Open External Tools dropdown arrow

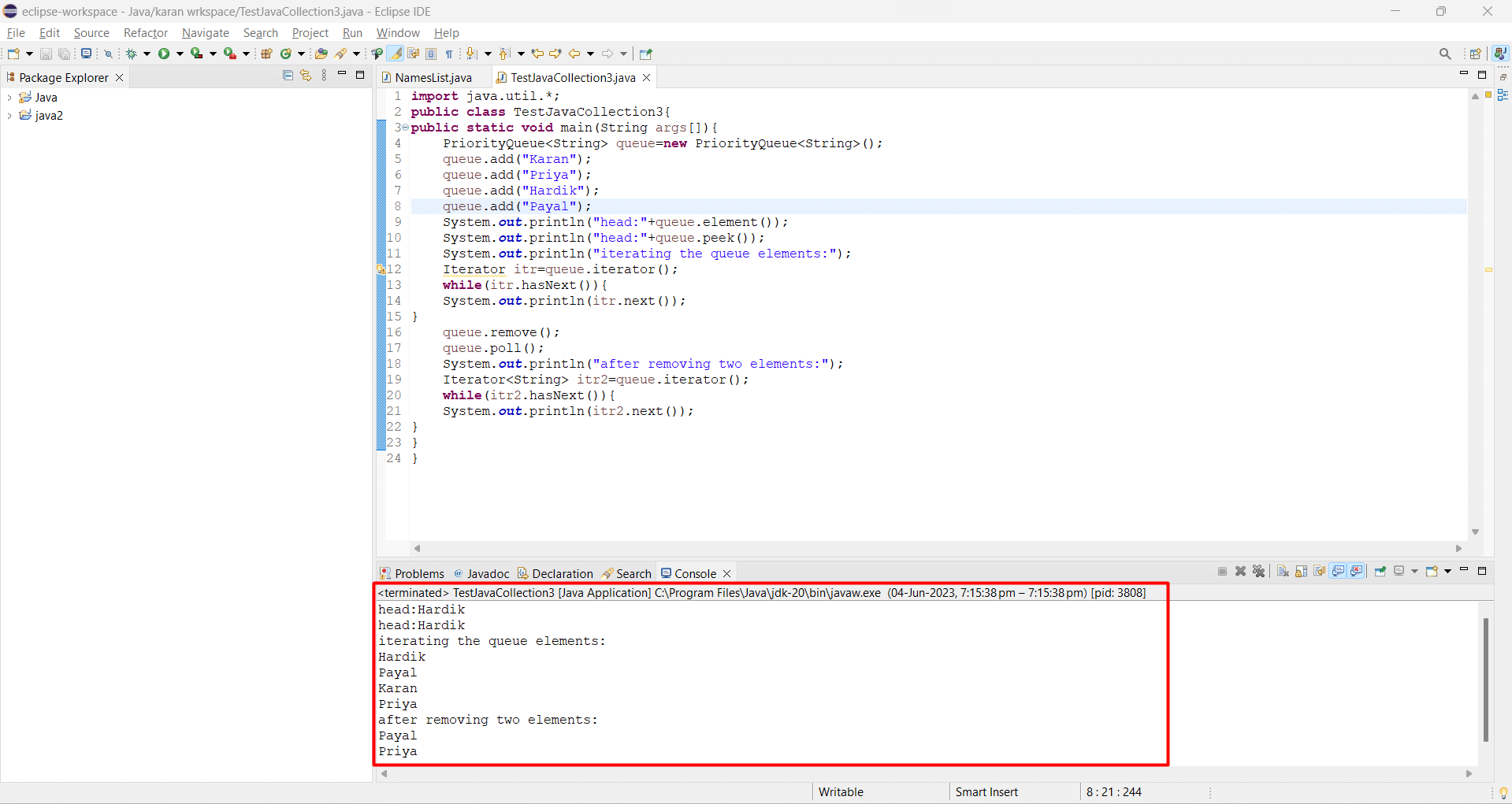coord(246,54)
